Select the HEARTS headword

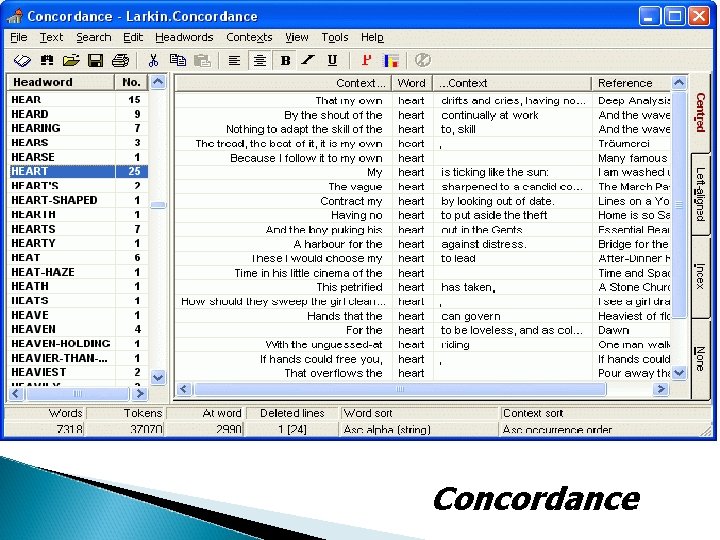pyautogui.click(x=77, y=229)
